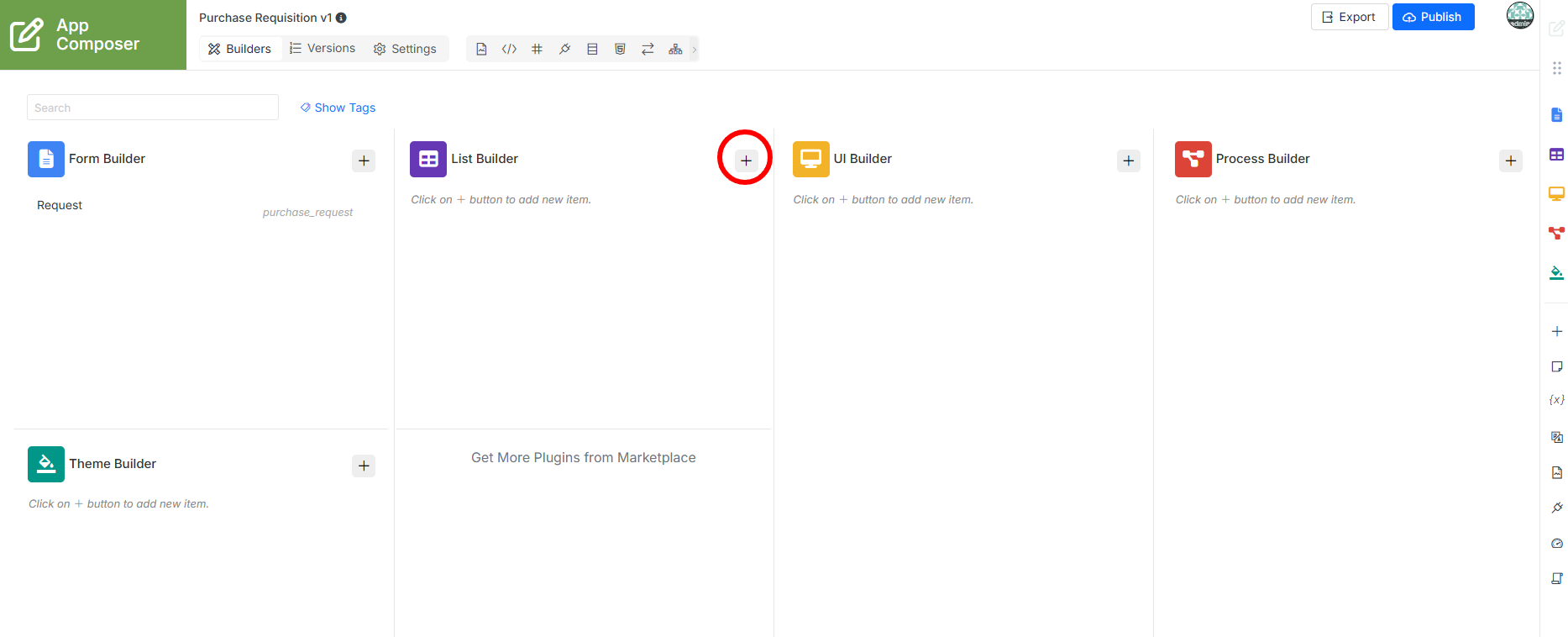Viewport: 1568px width, 637px height.
Task: Open the user avatar menu
Action: click(x=1520, y=15)
